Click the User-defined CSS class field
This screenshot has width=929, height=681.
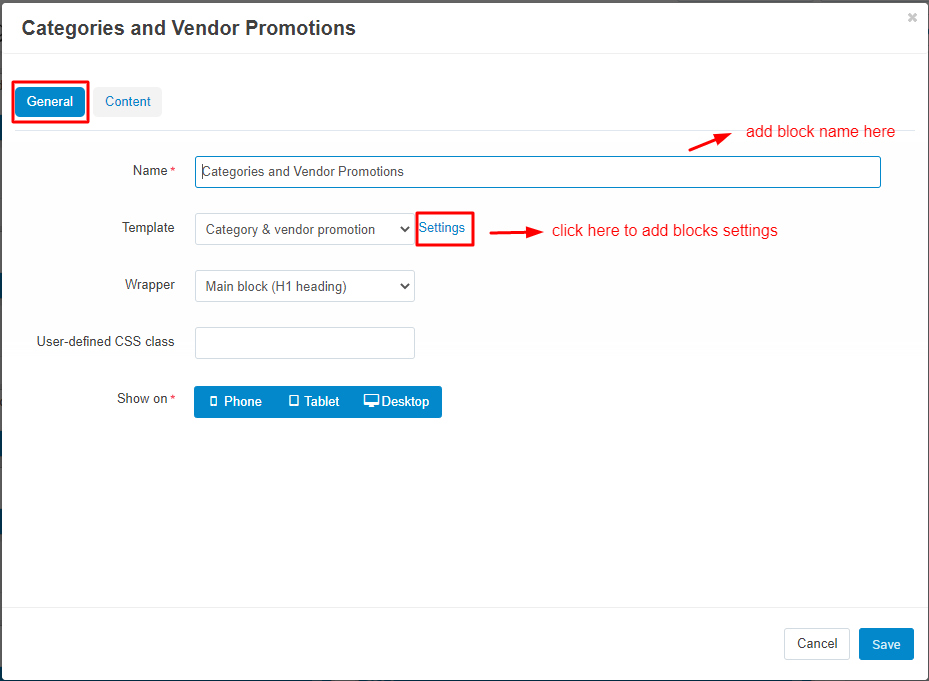click(x=305, y=343)
